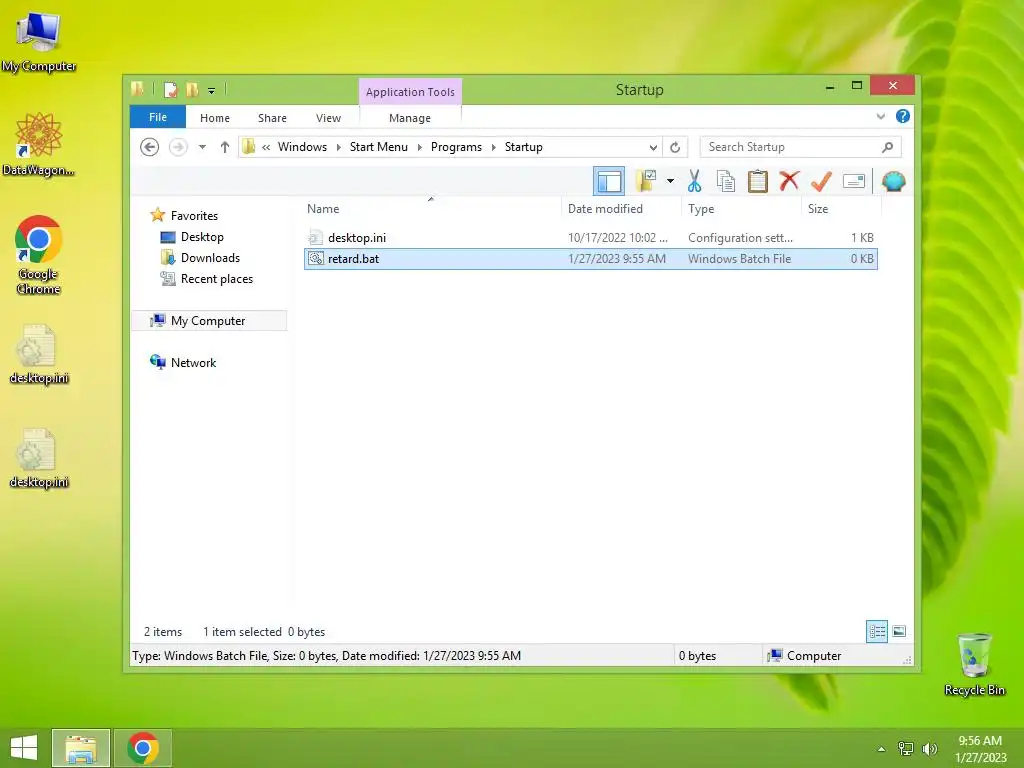
Task: Click the Application Tools contextual tab
Action: pos(410,92)
